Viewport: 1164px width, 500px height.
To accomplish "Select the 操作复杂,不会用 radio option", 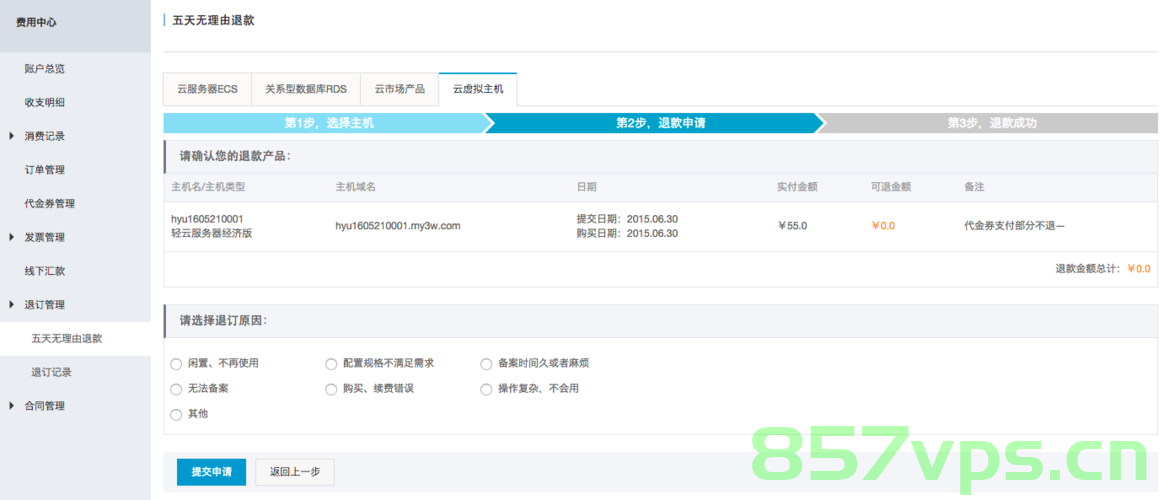I will point(486,389).
